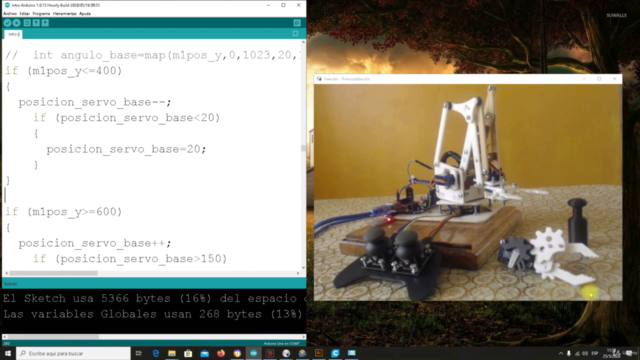Switch to the Arduino IDE taskbar icon

(253, 353)
